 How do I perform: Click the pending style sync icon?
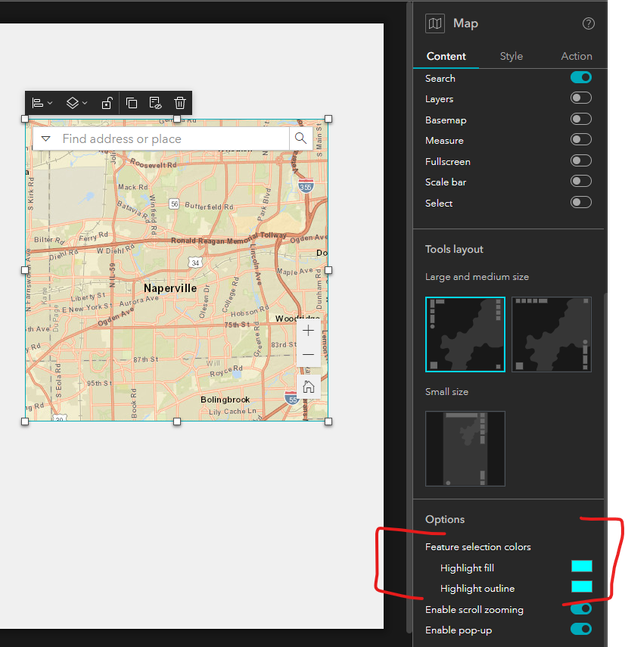pyautogui.click(x=155, y=103)
